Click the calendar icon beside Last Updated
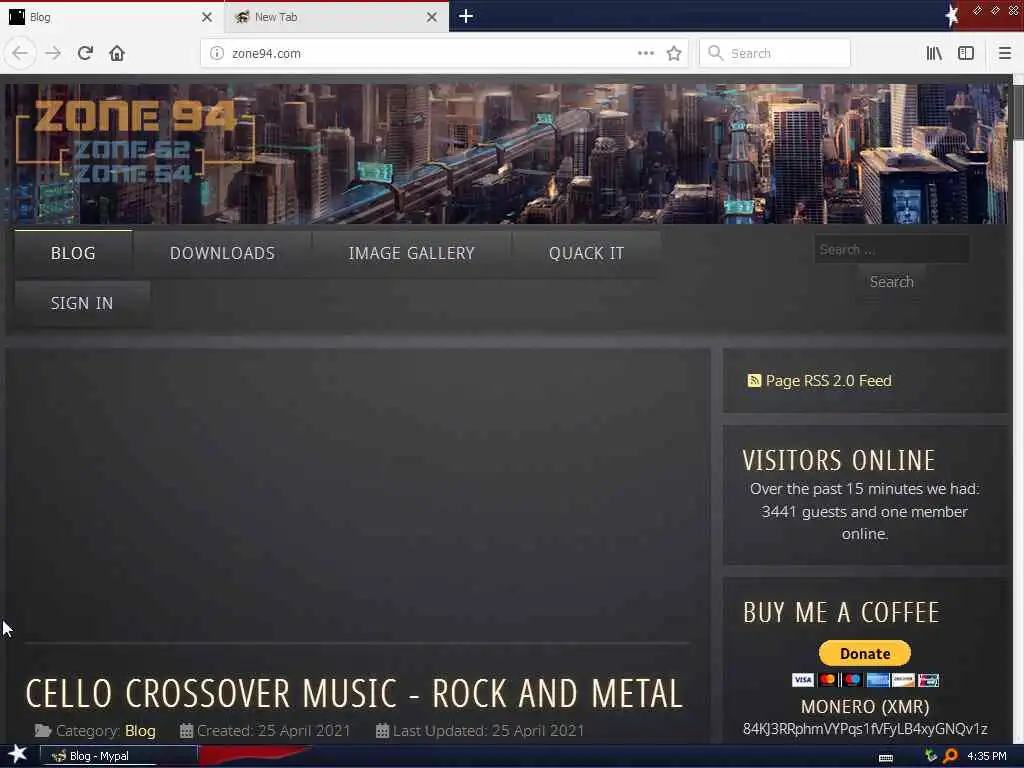 coord(382,731)
